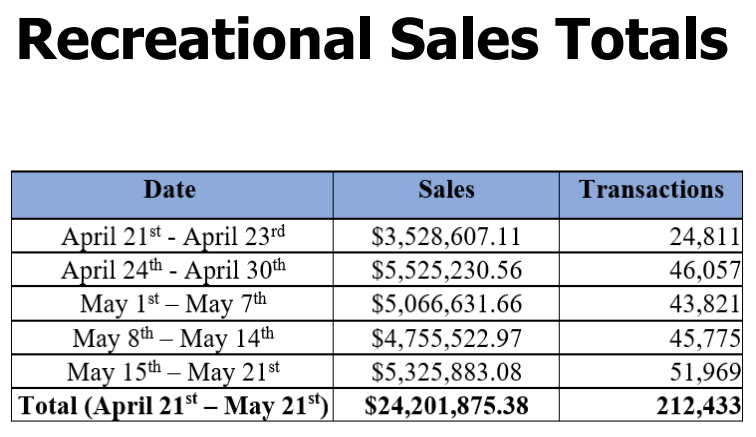
Task: Select the total transactions 212,433 cell
Action: (699, 406)
